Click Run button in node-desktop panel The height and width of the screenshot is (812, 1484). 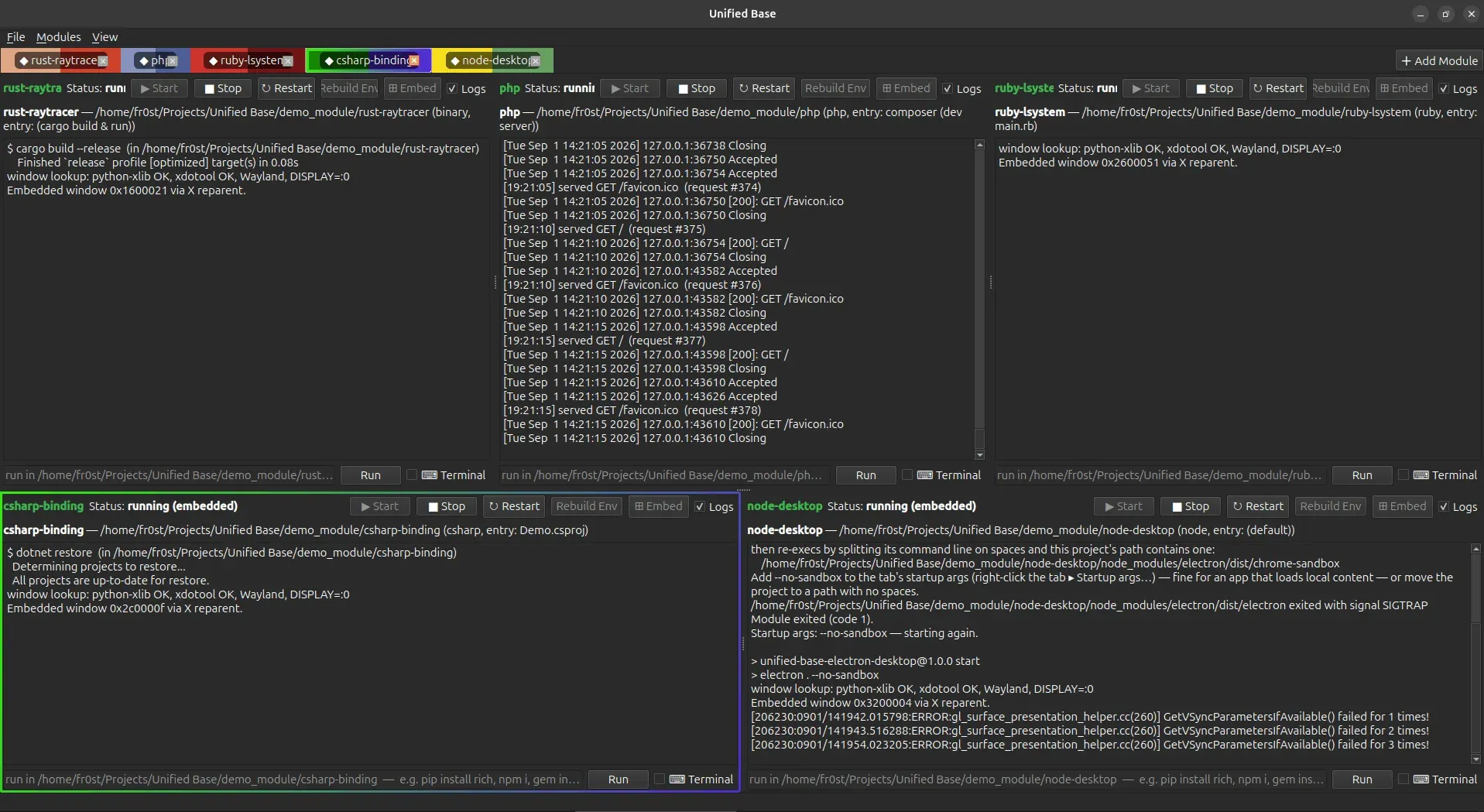1362,779
